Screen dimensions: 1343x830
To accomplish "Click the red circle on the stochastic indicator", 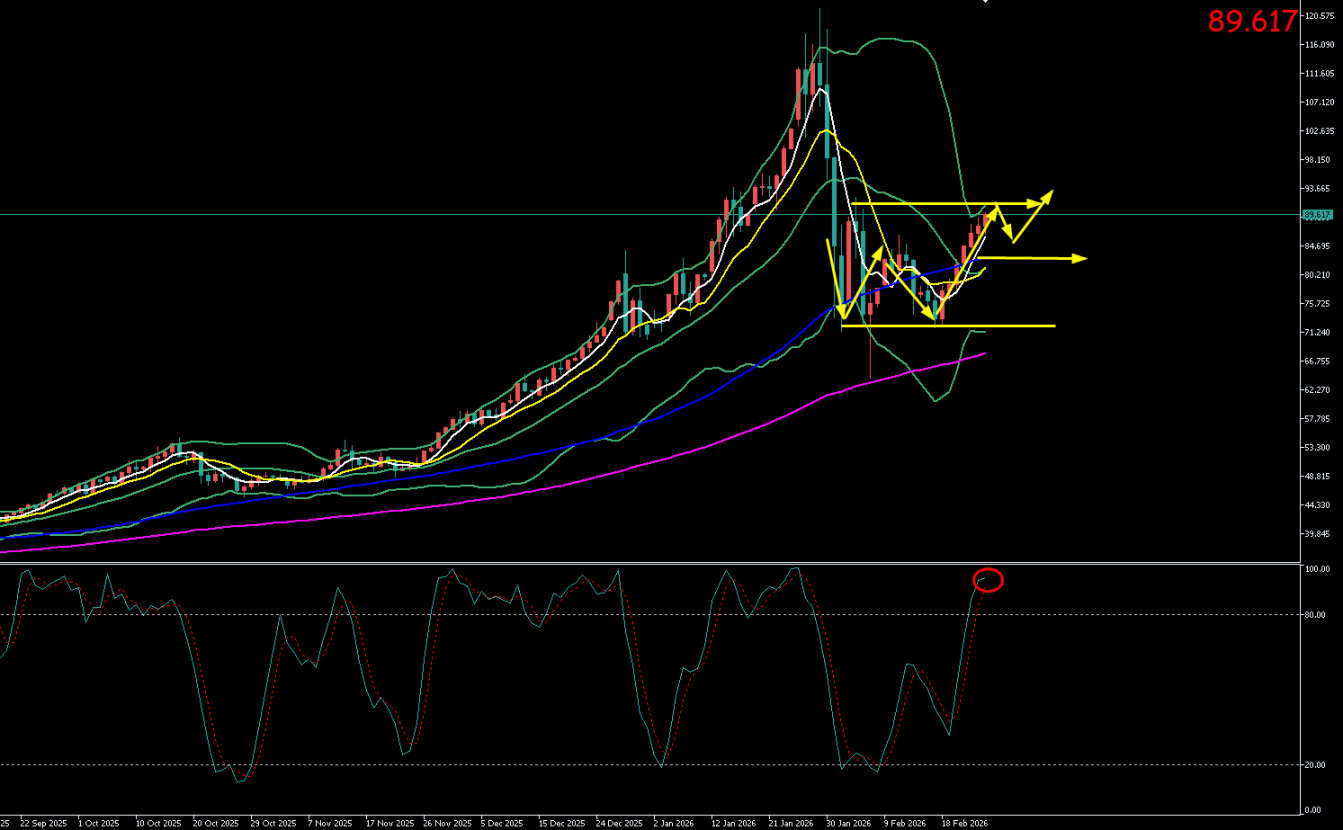I will [x=988, y=580].
